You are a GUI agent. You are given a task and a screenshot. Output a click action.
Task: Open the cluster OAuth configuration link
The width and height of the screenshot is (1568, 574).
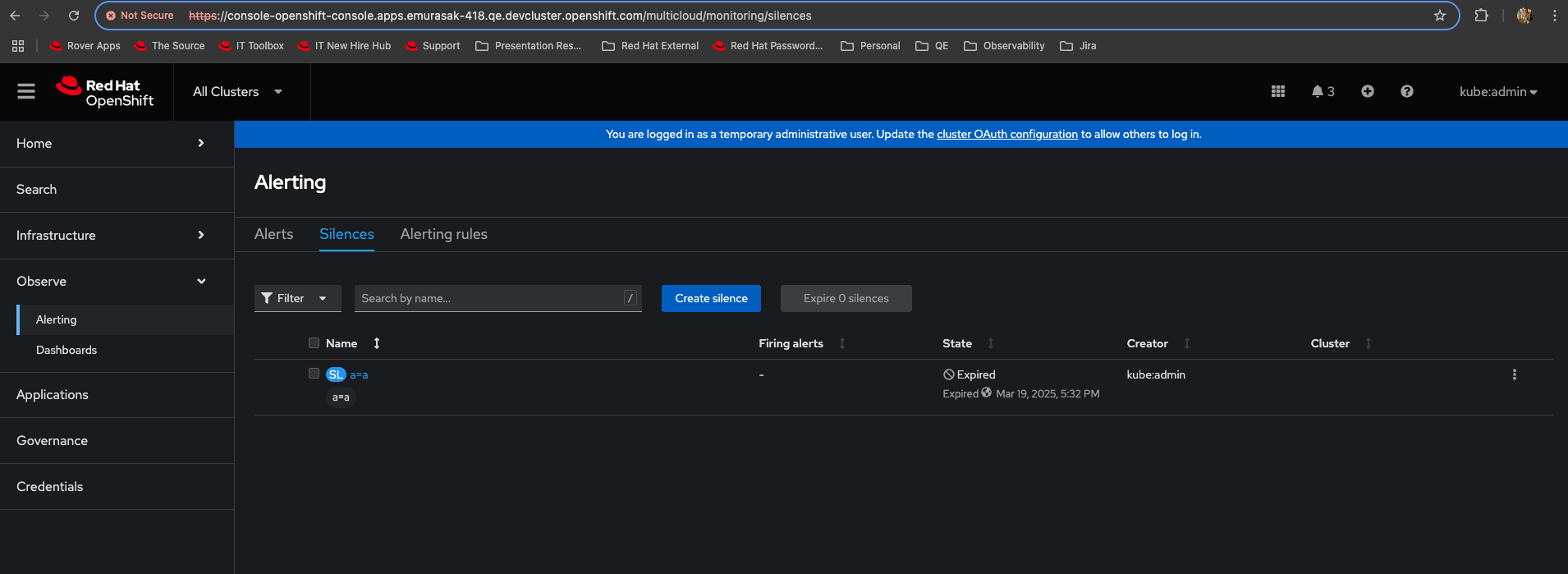coord(1007,134)
